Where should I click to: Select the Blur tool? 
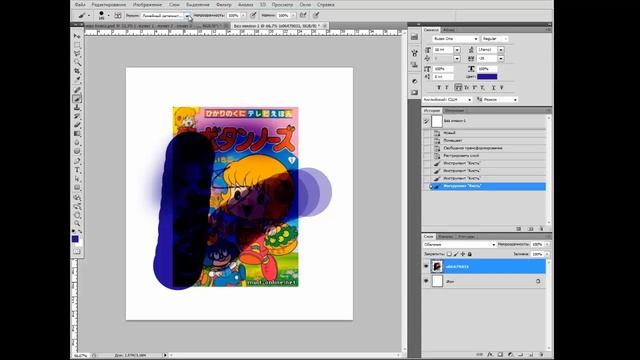[77, 142]
